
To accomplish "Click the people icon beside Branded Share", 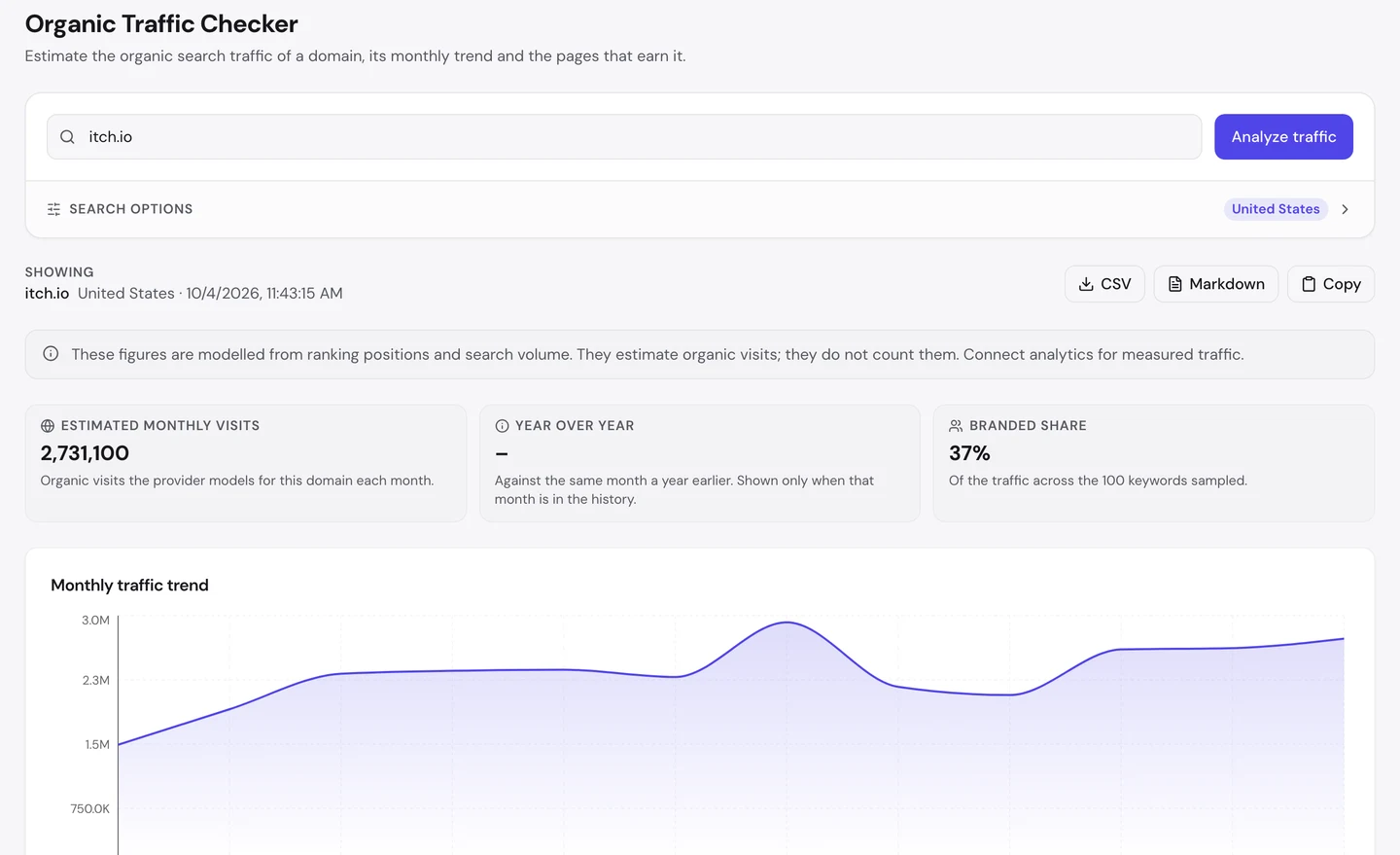I will [x=956, y=426].
